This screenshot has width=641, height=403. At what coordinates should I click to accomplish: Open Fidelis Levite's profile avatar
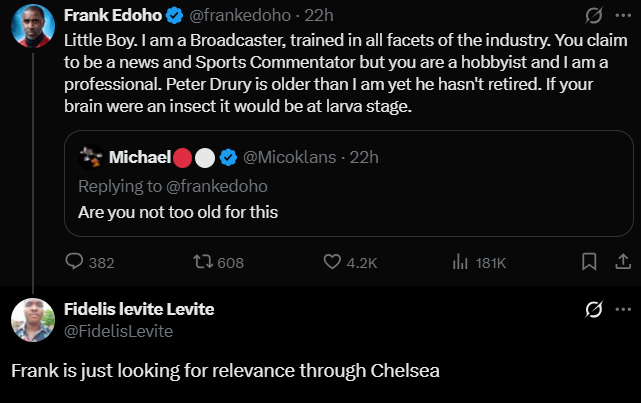tap(31, 319)
